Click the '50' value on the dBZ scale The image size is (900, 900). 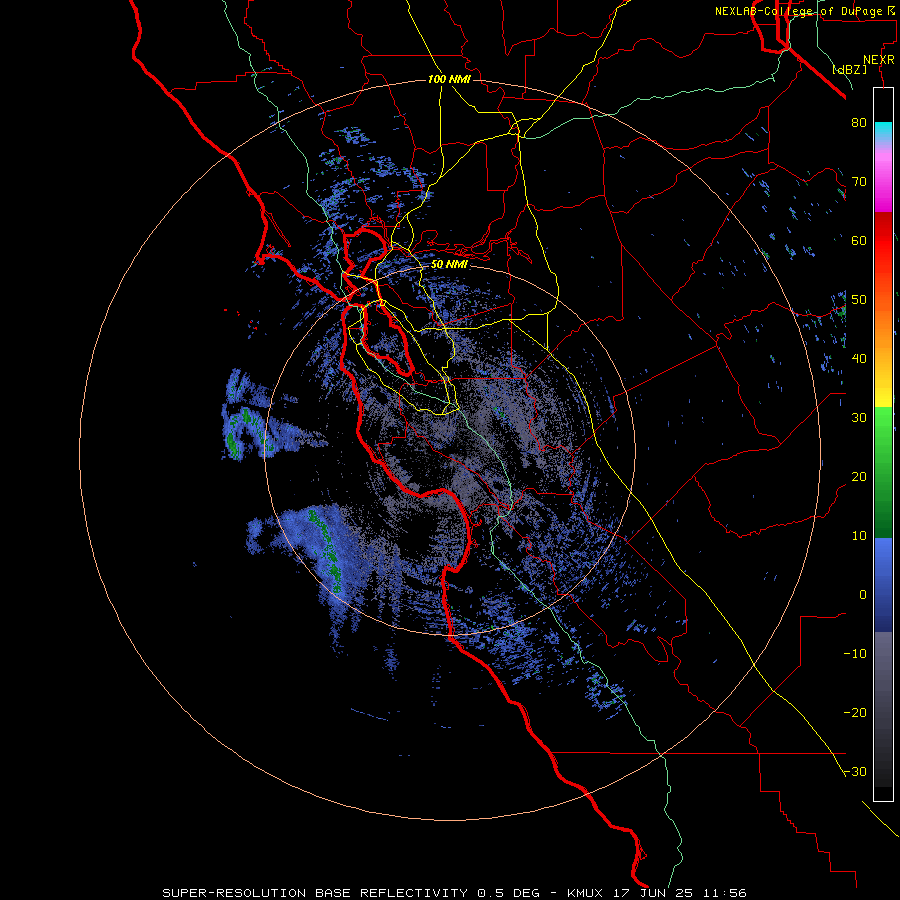click(x=859, y=300)
